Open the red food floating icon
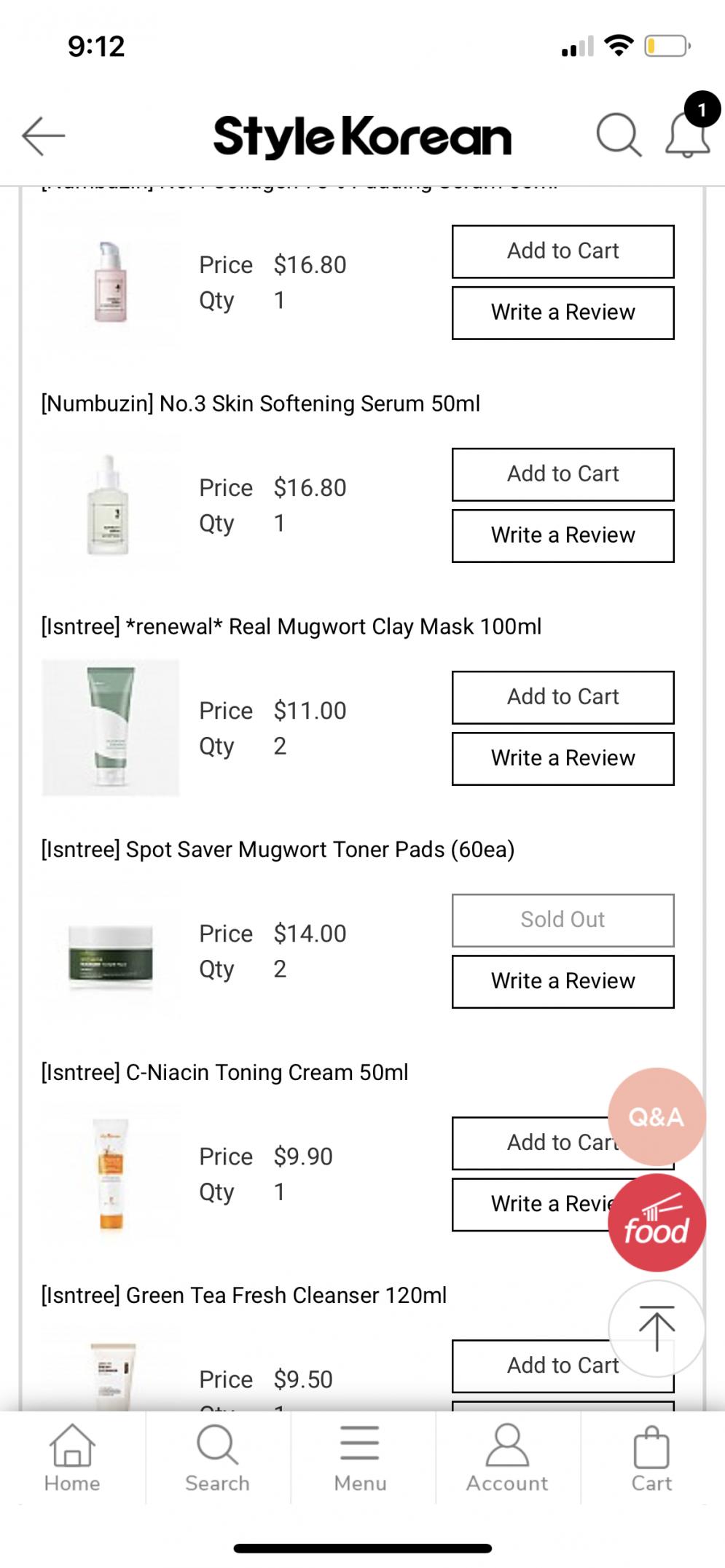Viewport: 725px width, 1568px height. click(657, 1223)
